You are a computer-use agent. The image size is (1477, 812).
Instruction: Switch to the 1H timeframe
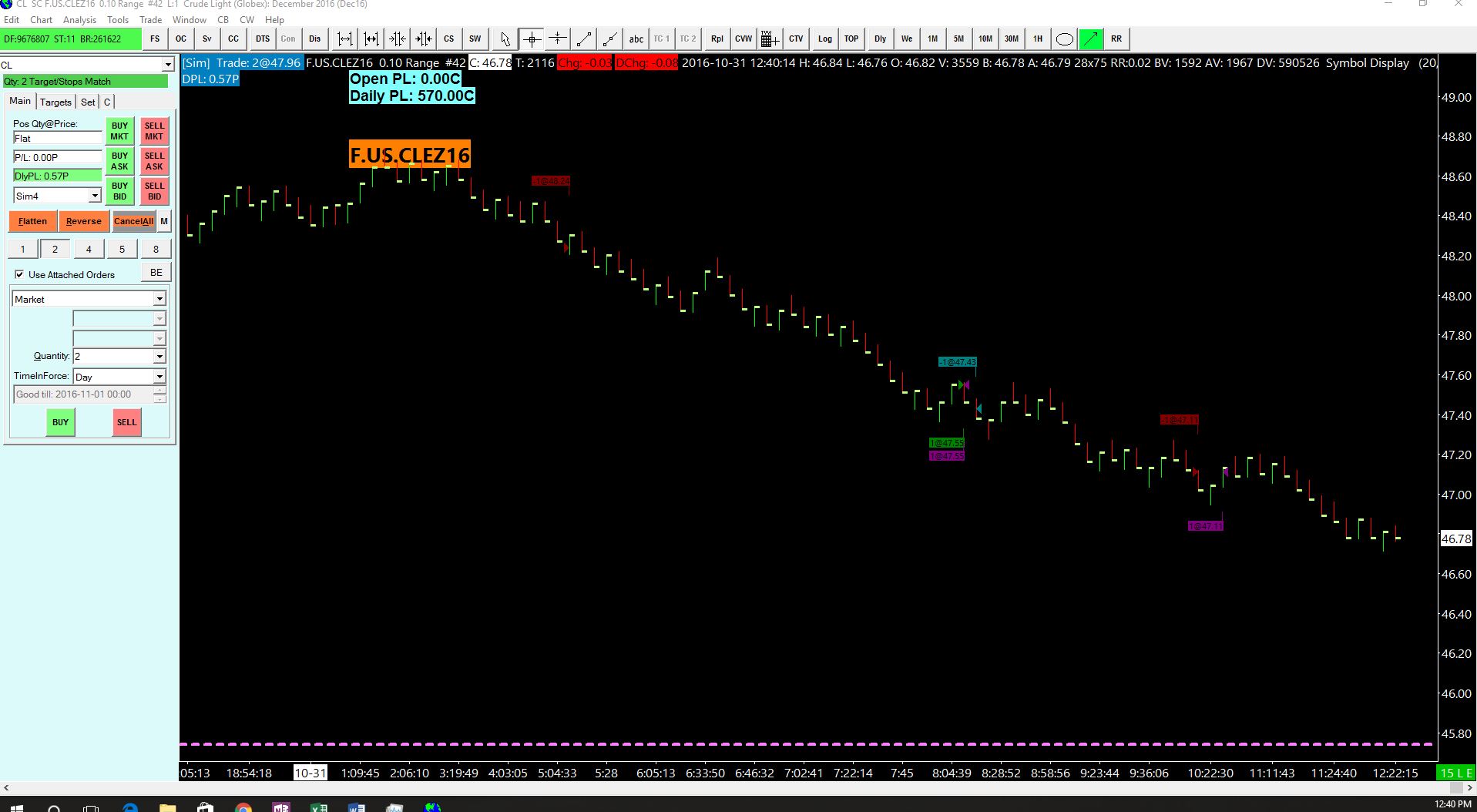1038,39
